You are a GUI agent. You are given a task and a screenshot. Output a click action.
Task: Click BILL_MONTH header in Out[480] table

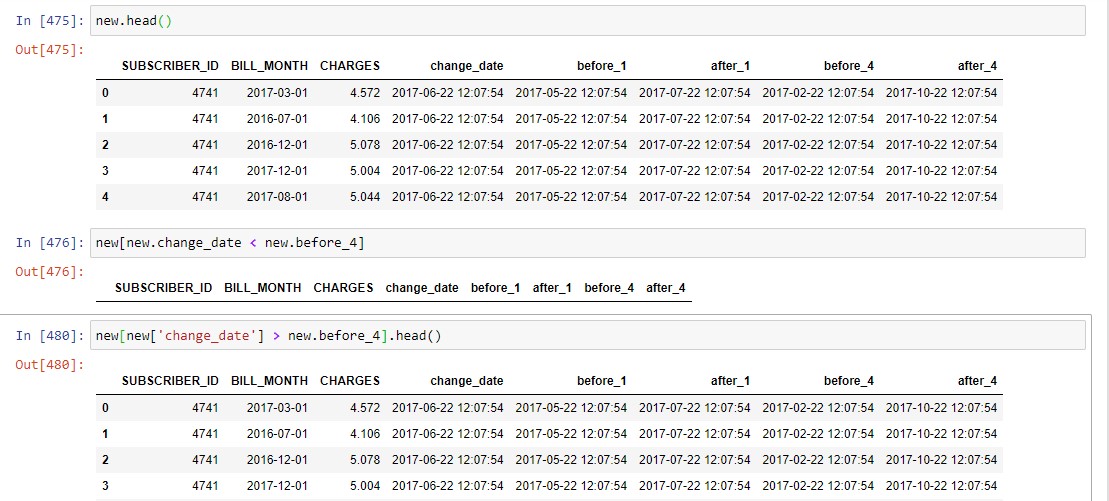[x=269, y=381]
